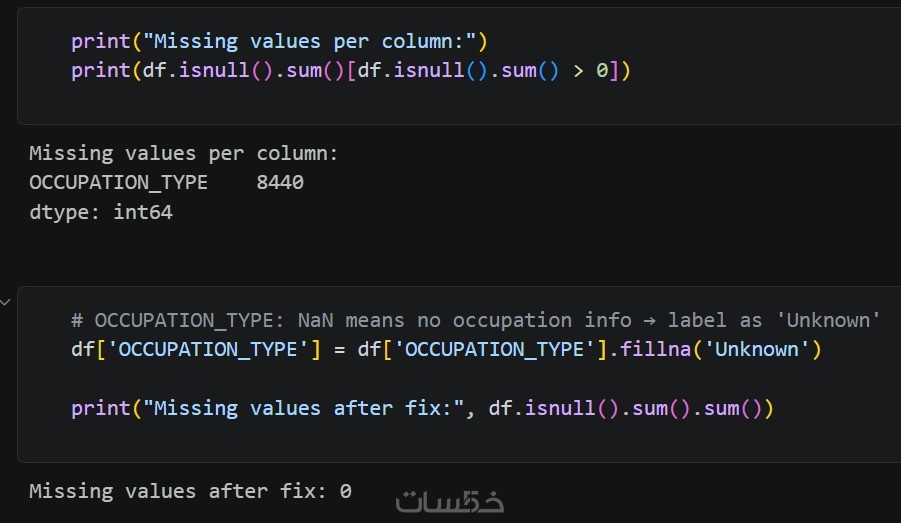The width and height of the screenshot is (901, 523).
Task: Click the 'Unknown' label in the comment
Action: (826, 320)
